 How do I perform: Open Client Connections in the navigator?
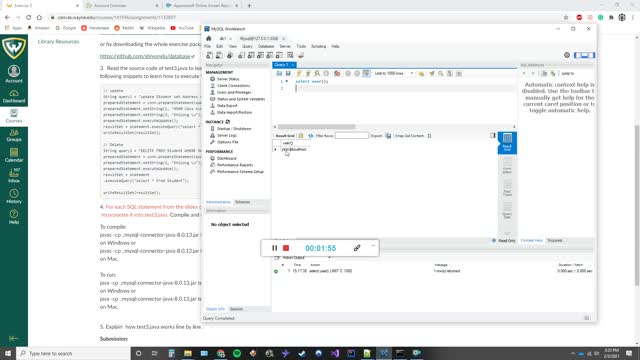233,86
